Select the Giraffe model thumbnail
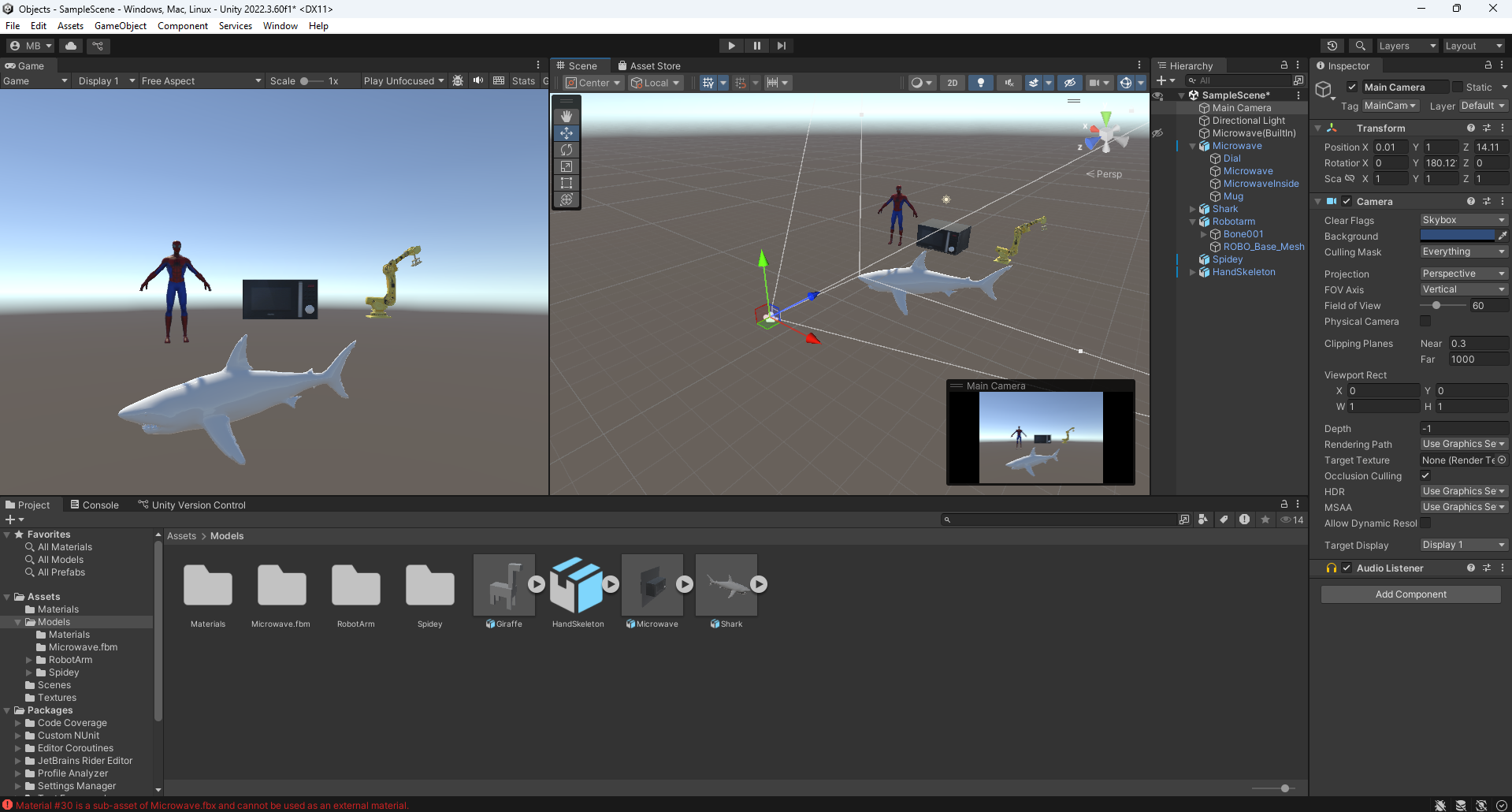The width and height of the screenshot is (1512, 812). point(504,585)
